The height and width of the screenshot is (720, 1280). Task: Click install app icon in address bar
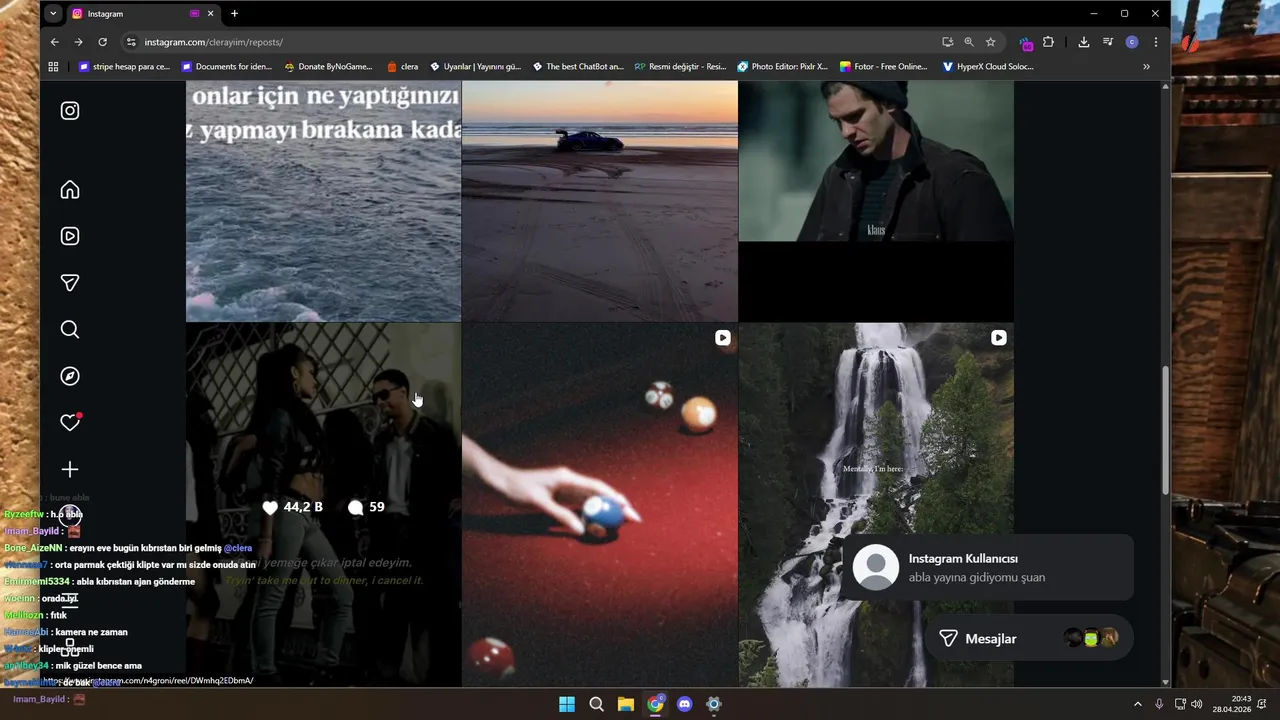coord(947,42)
